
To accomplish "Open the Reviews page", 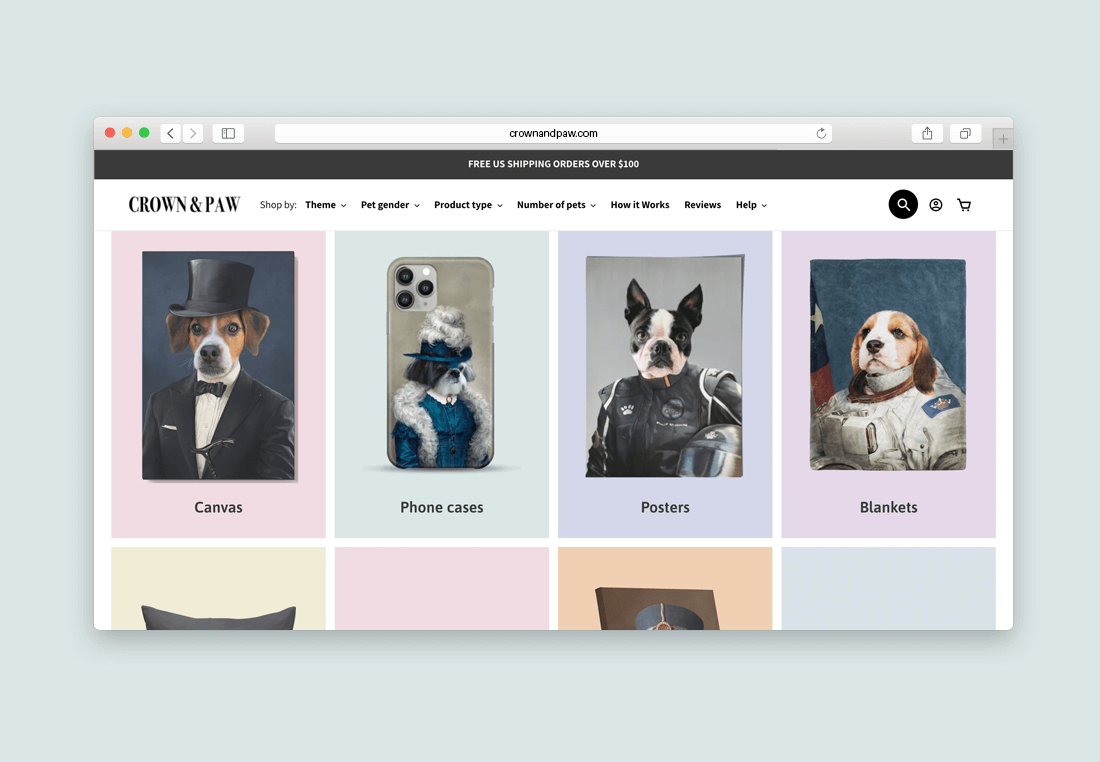I will pos(702,205).
